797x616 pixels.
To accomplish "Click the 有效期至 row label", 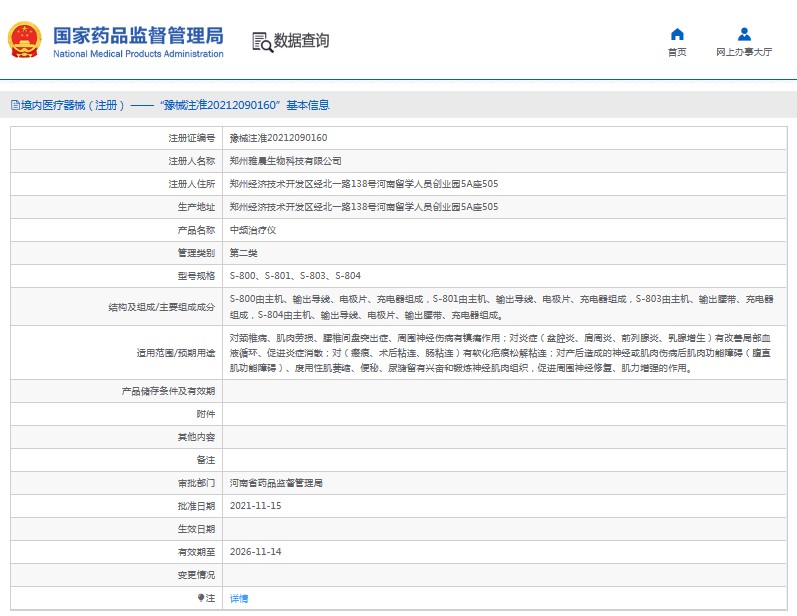I will coord(196,551).
